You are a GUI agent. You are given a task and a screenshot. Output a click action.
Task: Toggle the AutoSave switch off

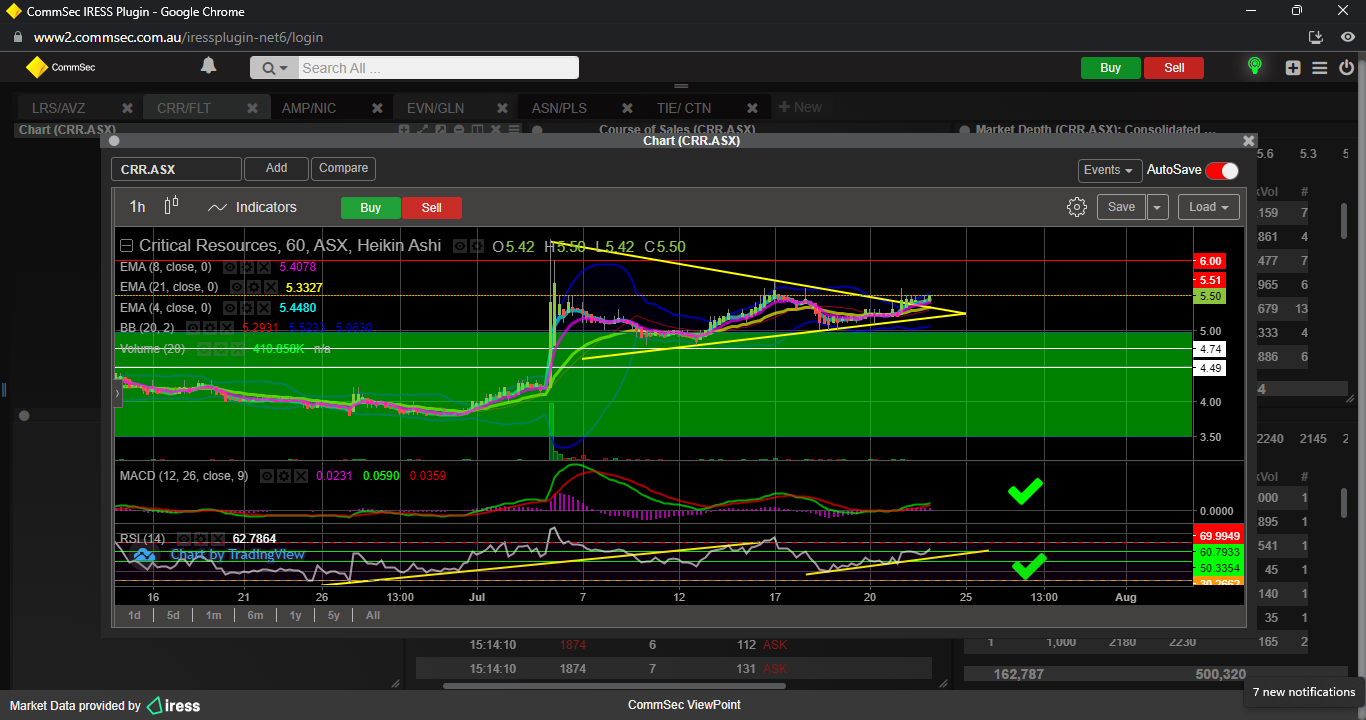1221,170
